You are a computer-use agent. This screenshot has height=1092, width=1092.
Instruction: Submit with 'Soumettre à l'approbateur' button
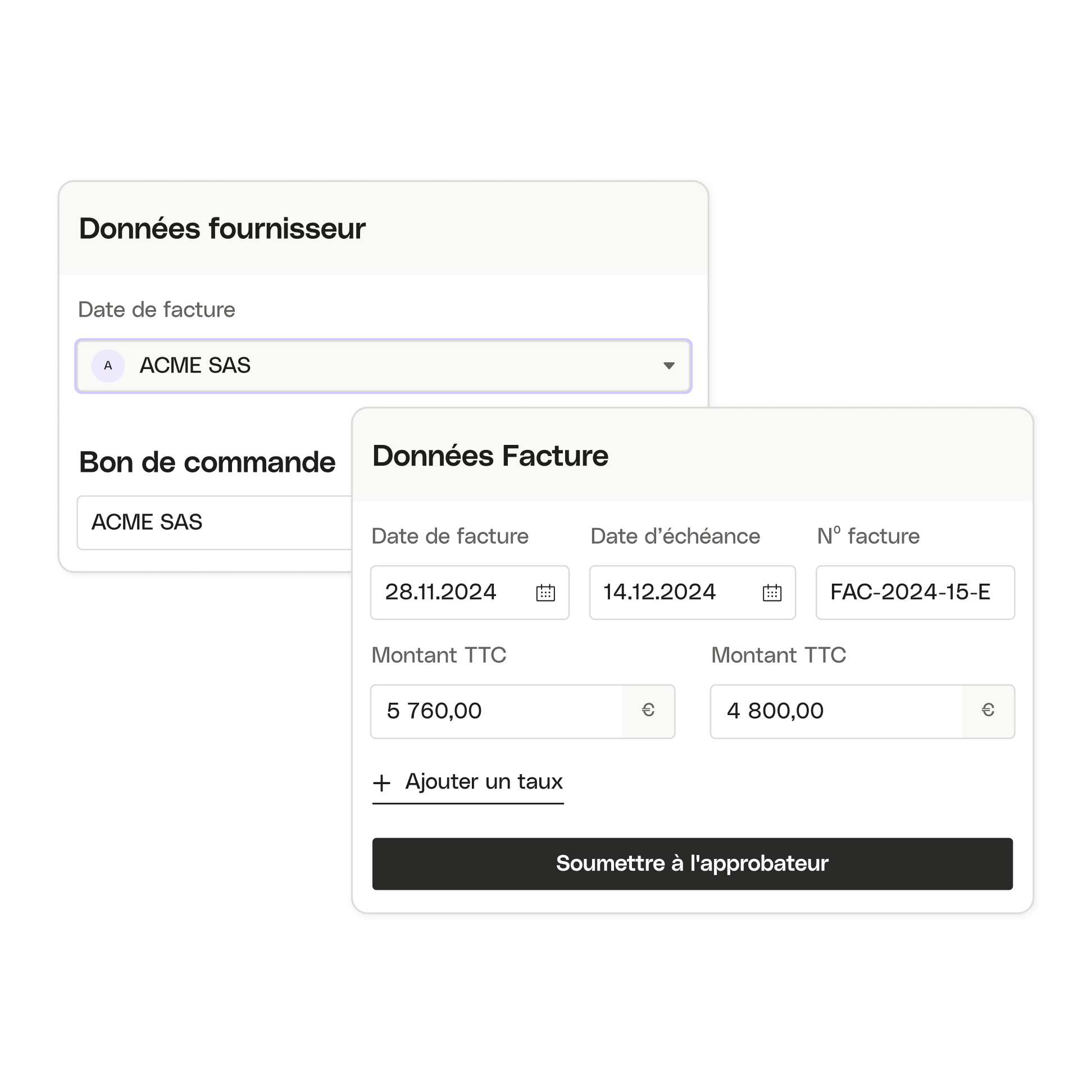(692, 863)
